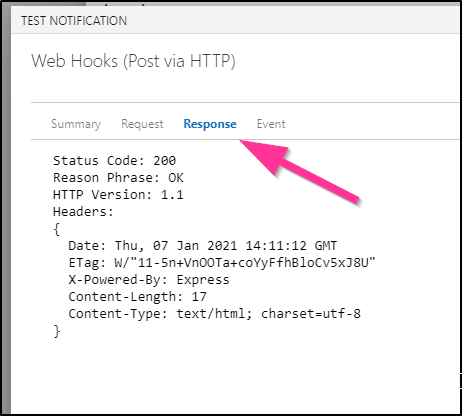Click the opening curly brace of headers
The height and width of the screenshot is (416, 462).
click(x=57, y=229)
